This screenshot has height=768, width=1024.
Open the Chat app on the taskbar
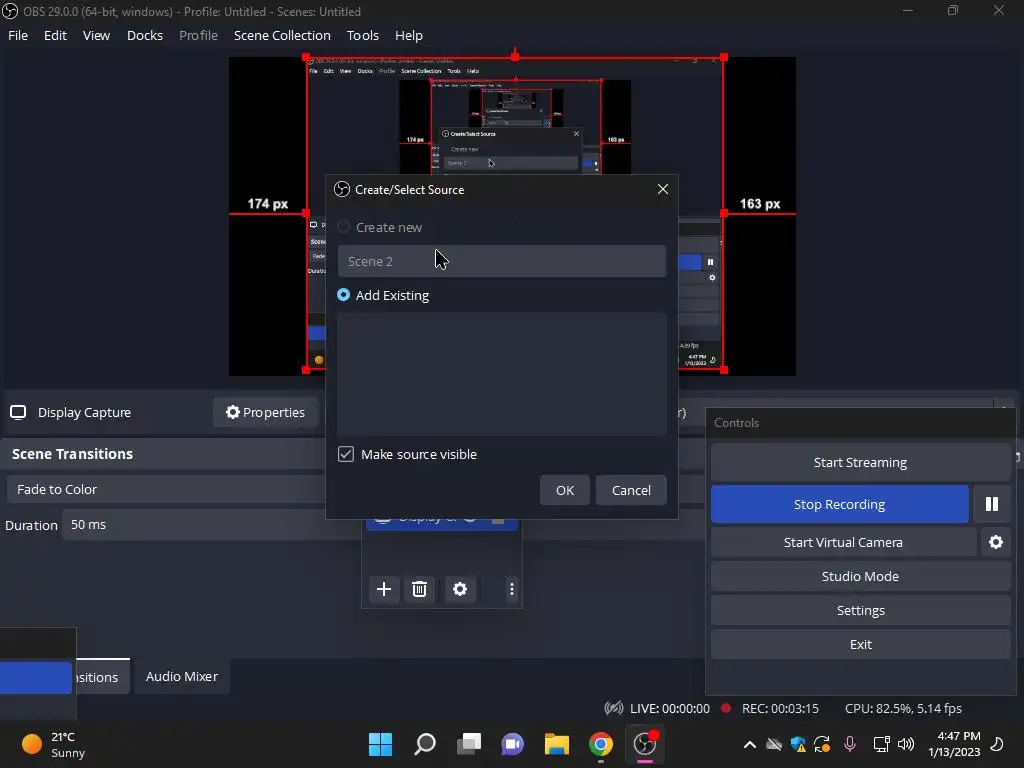[513, 744]
